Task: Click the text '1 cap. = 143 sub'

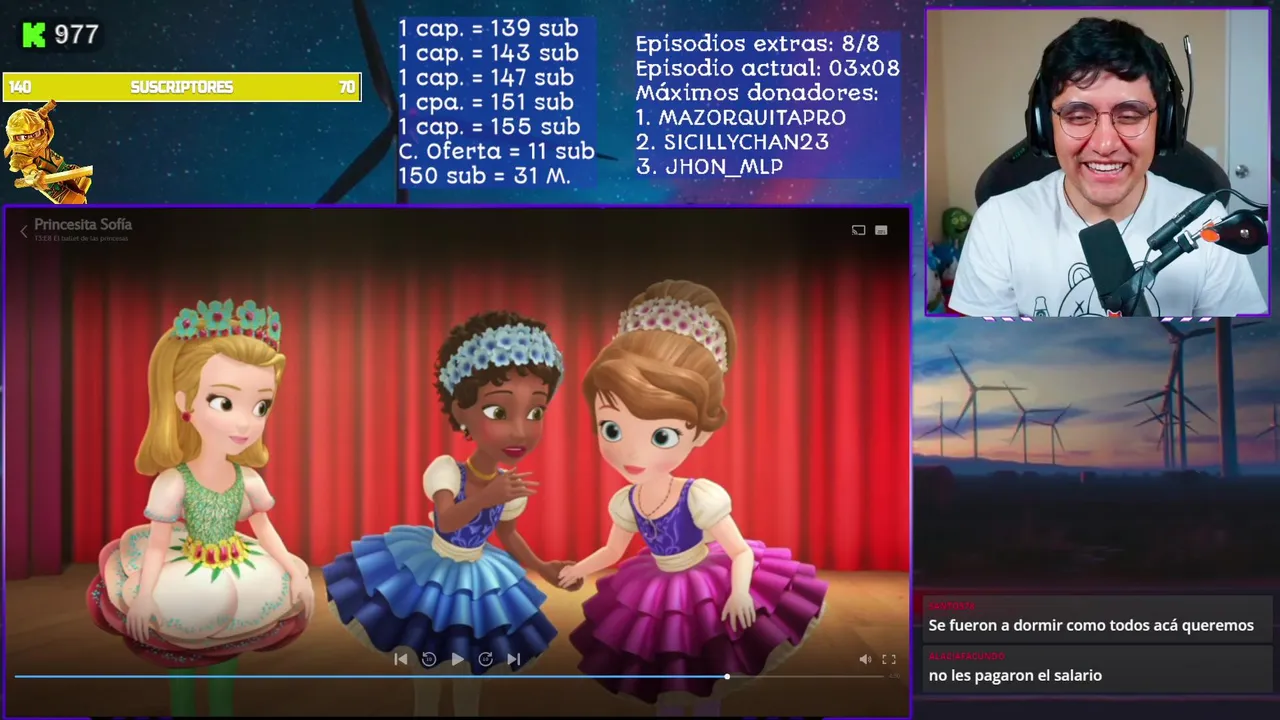Action: point(488,53)
